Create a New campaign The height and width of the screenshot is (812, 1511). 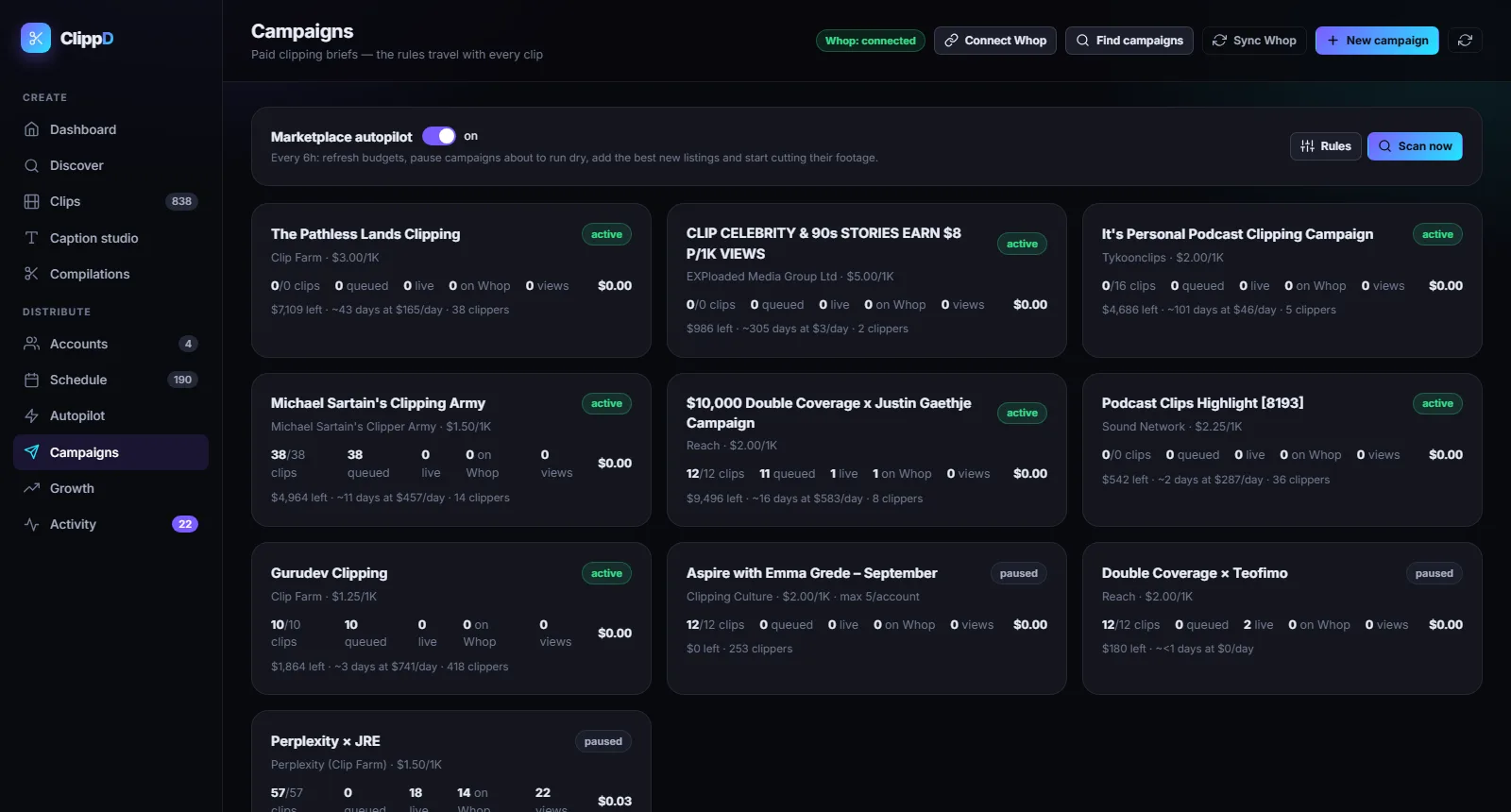[x=1377, y=41]
